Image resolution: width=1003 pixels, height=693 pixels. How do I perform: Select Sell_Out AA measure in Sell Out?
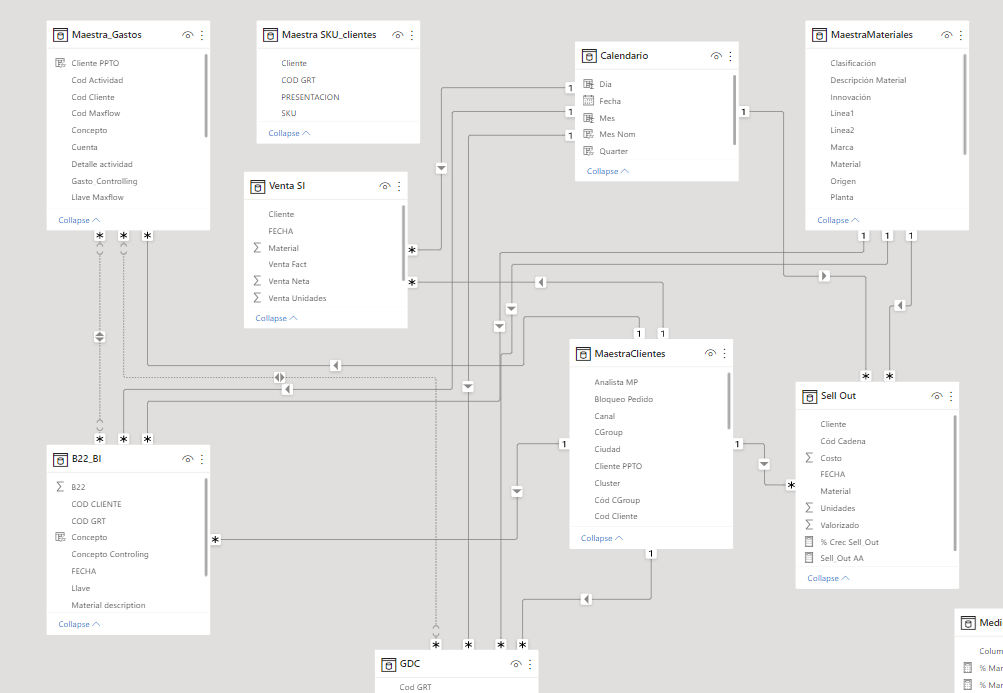click(842, 558)
